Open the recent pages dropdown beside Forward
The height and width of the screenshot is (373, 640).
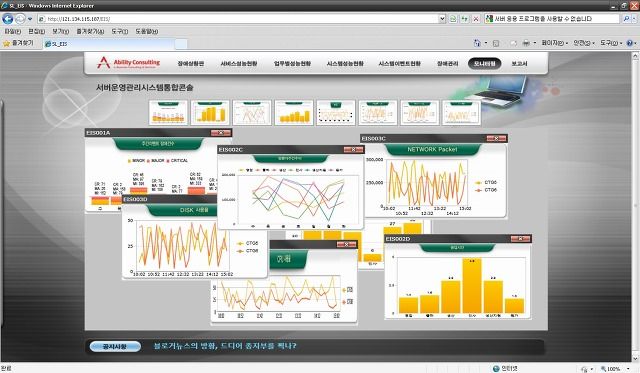point(30,19)
